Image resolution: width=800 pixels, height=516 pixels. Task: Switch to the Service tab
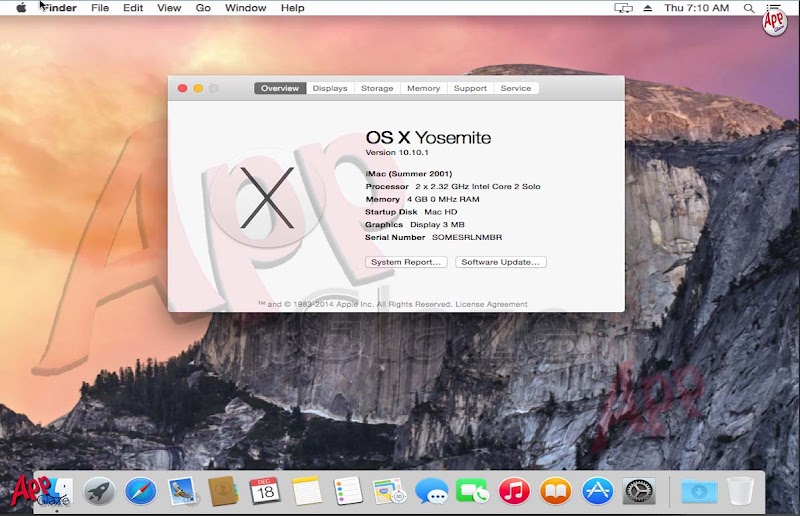[x=516, y=88]
